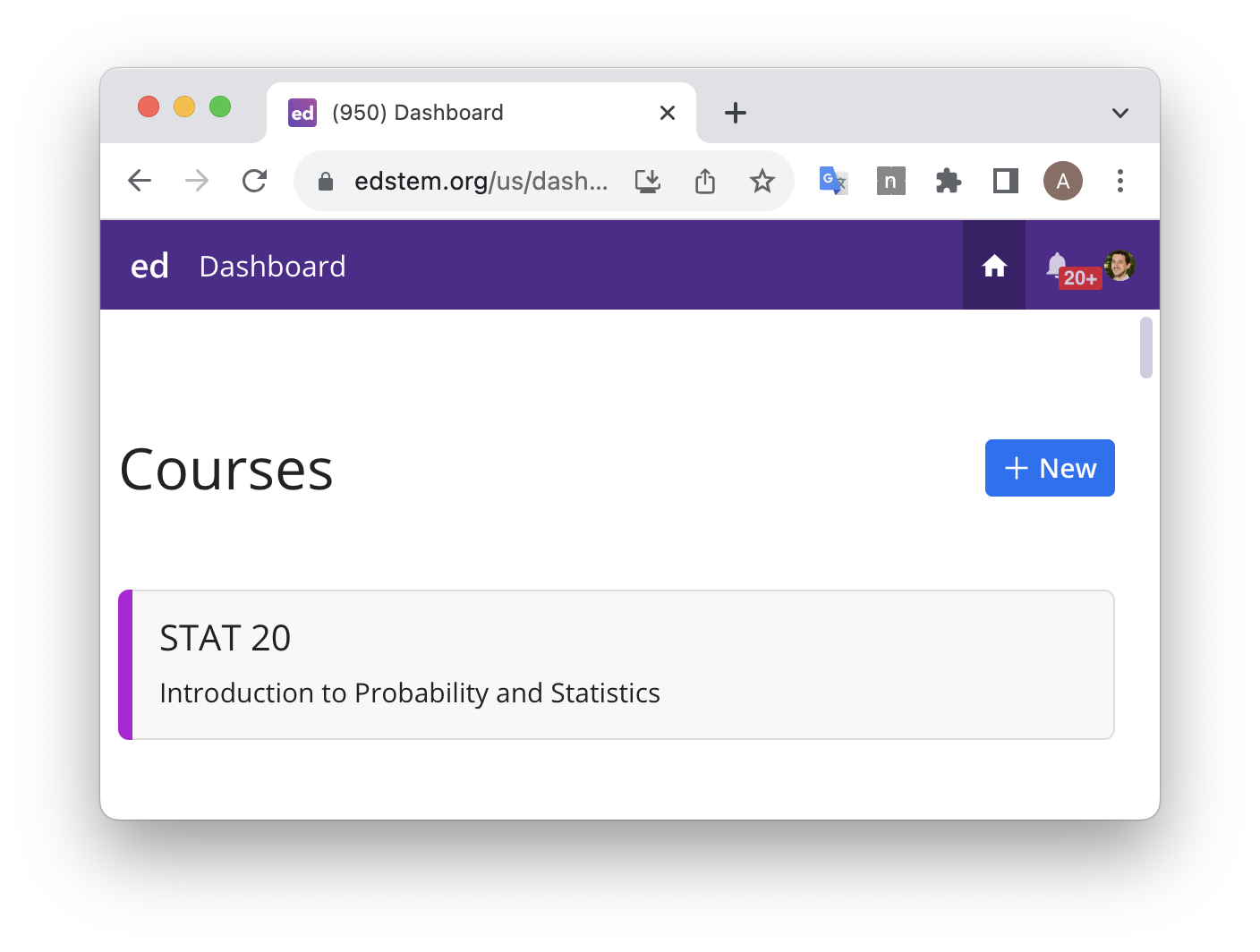1260x952 pixels.
Task: Click the address bar URL
Action: (x=481, y=182)
